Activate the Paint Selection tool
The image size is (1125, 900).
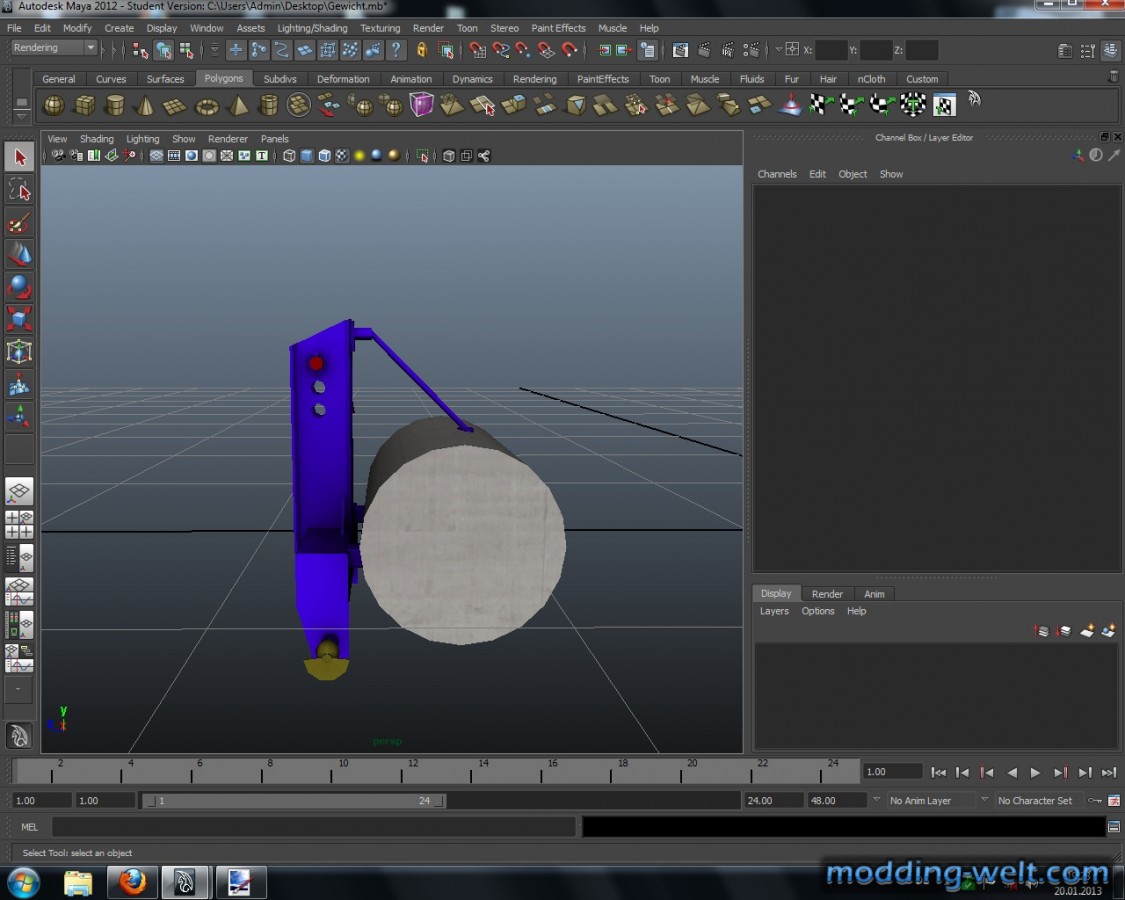click(x=19, y=222)
